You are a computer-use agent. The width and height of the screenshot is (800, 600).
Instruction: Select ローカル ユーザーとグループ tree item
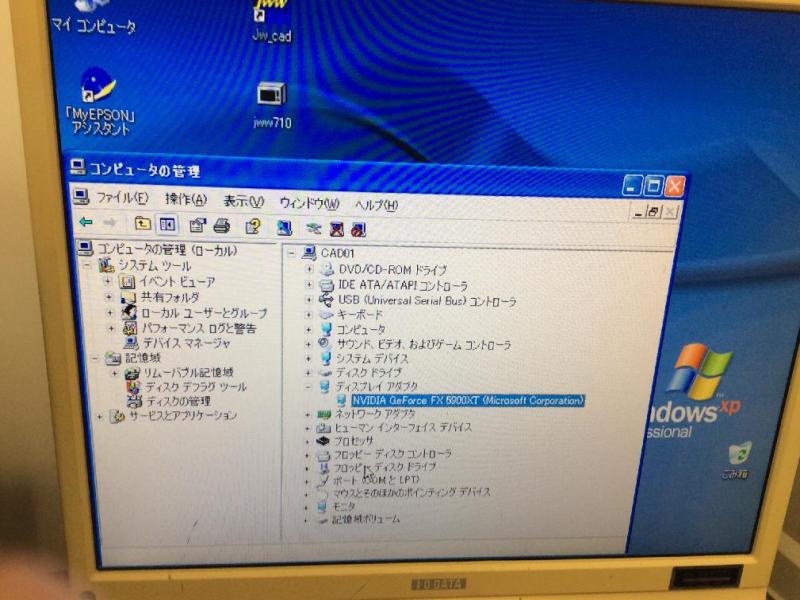pyautogui.click(x=204, y=313)
